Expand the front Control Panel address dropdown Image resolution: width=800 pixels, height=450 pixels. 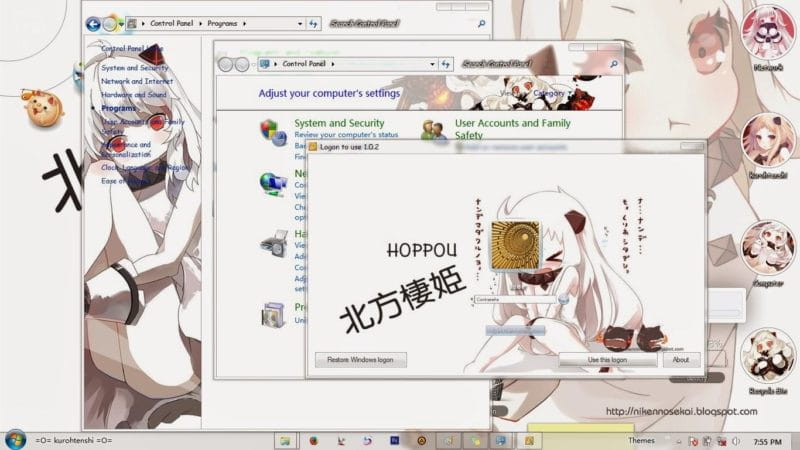(x=432, y=64)
